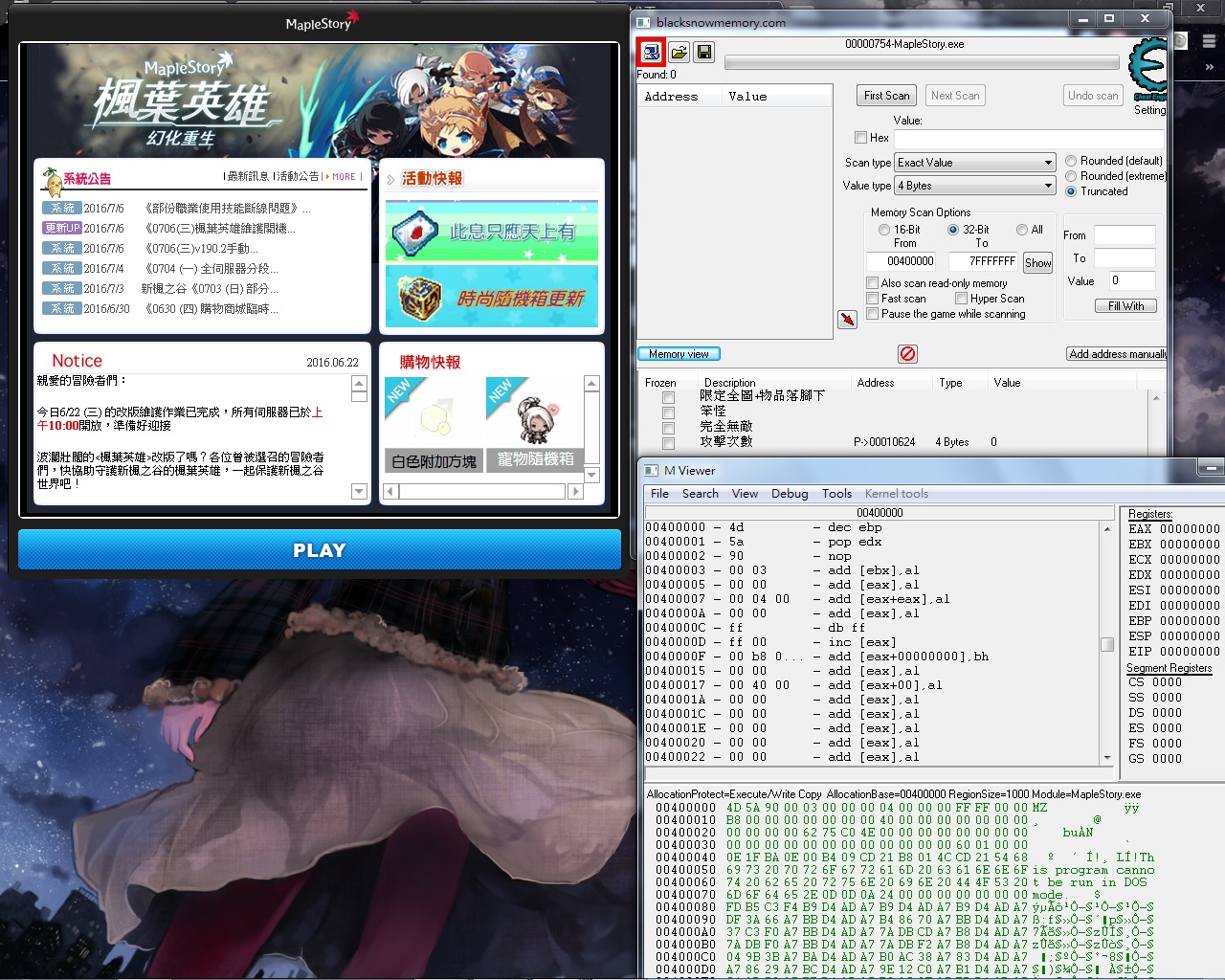Click the scan progress bar
This screenshot has width=1225, height=980.
pos(922,63)
